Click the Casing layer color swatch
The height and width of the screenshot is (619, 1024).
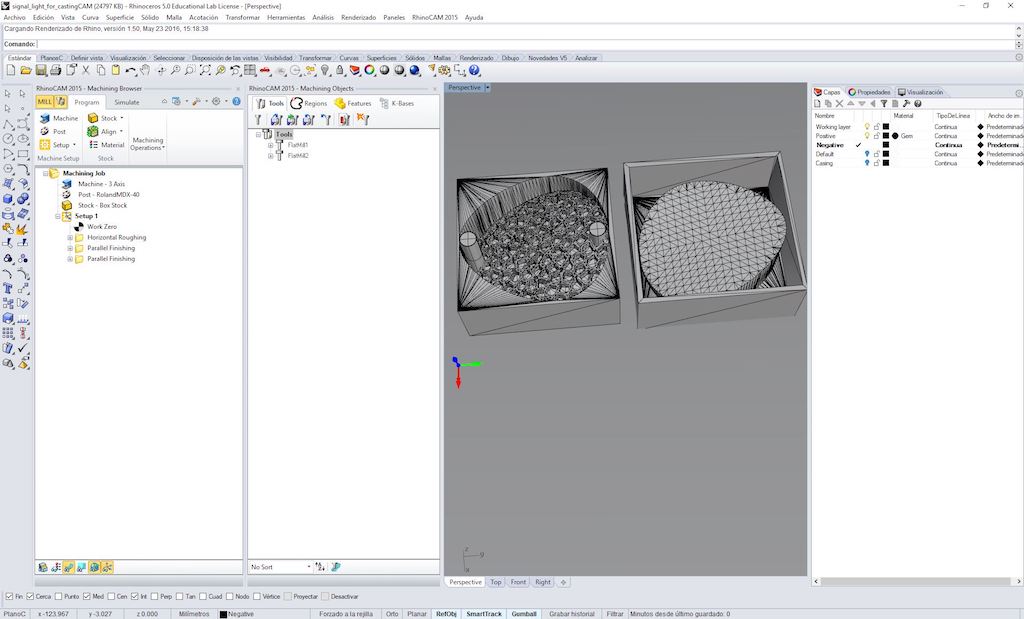coord(886,163)
